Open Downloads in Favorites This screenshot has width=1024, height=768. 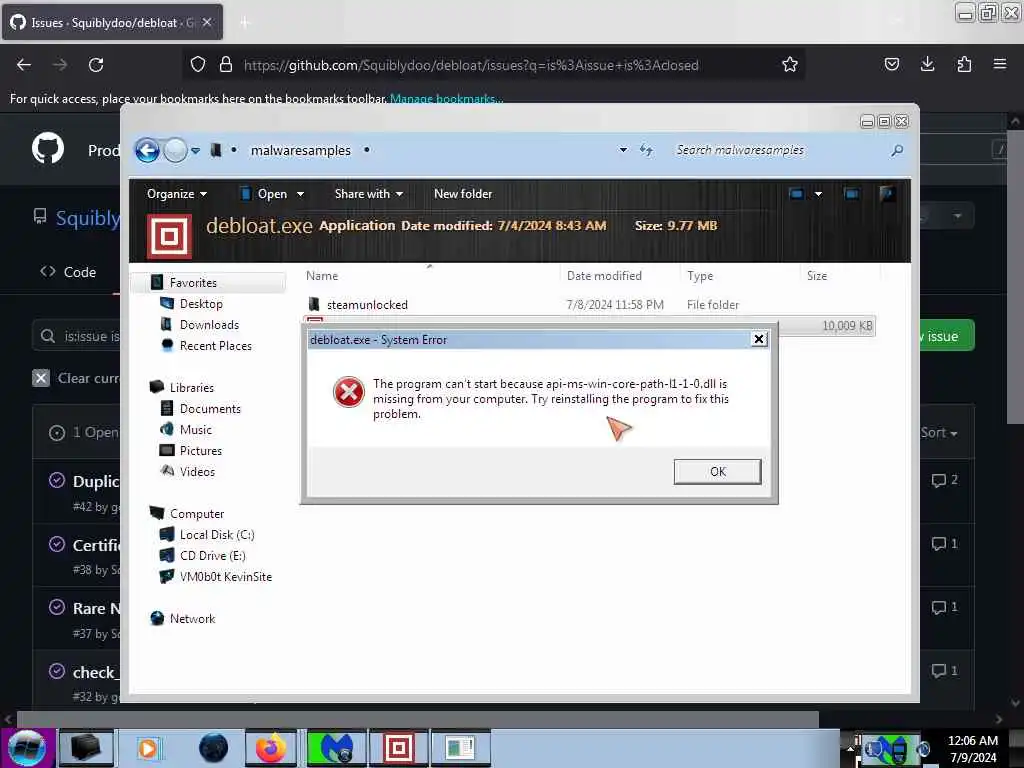[209, 325]
